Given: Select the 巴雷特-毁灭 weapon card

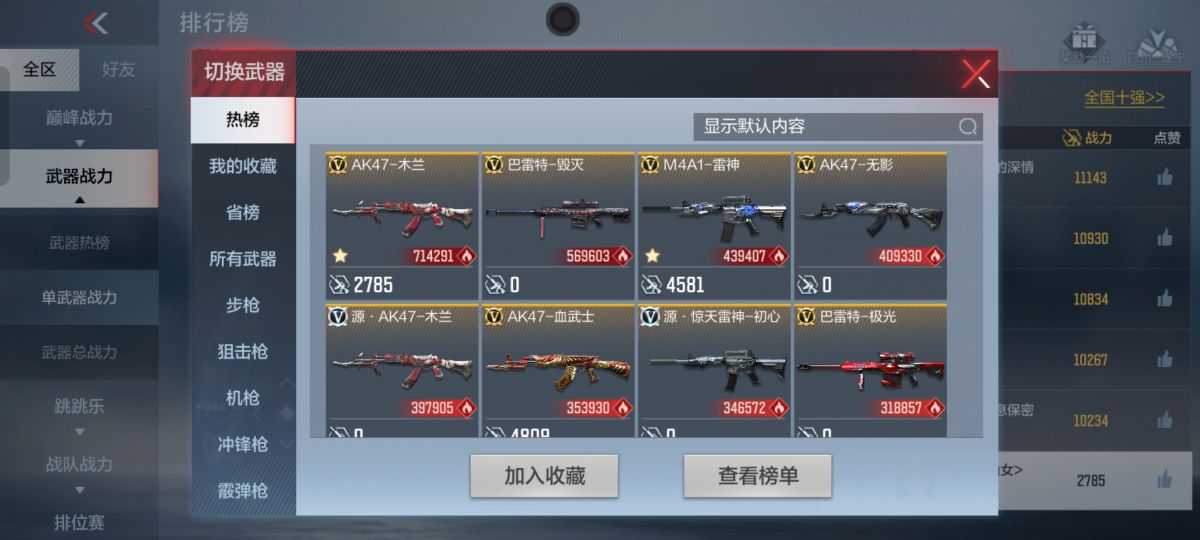Looking at the screenshot, I should point(558,226).
